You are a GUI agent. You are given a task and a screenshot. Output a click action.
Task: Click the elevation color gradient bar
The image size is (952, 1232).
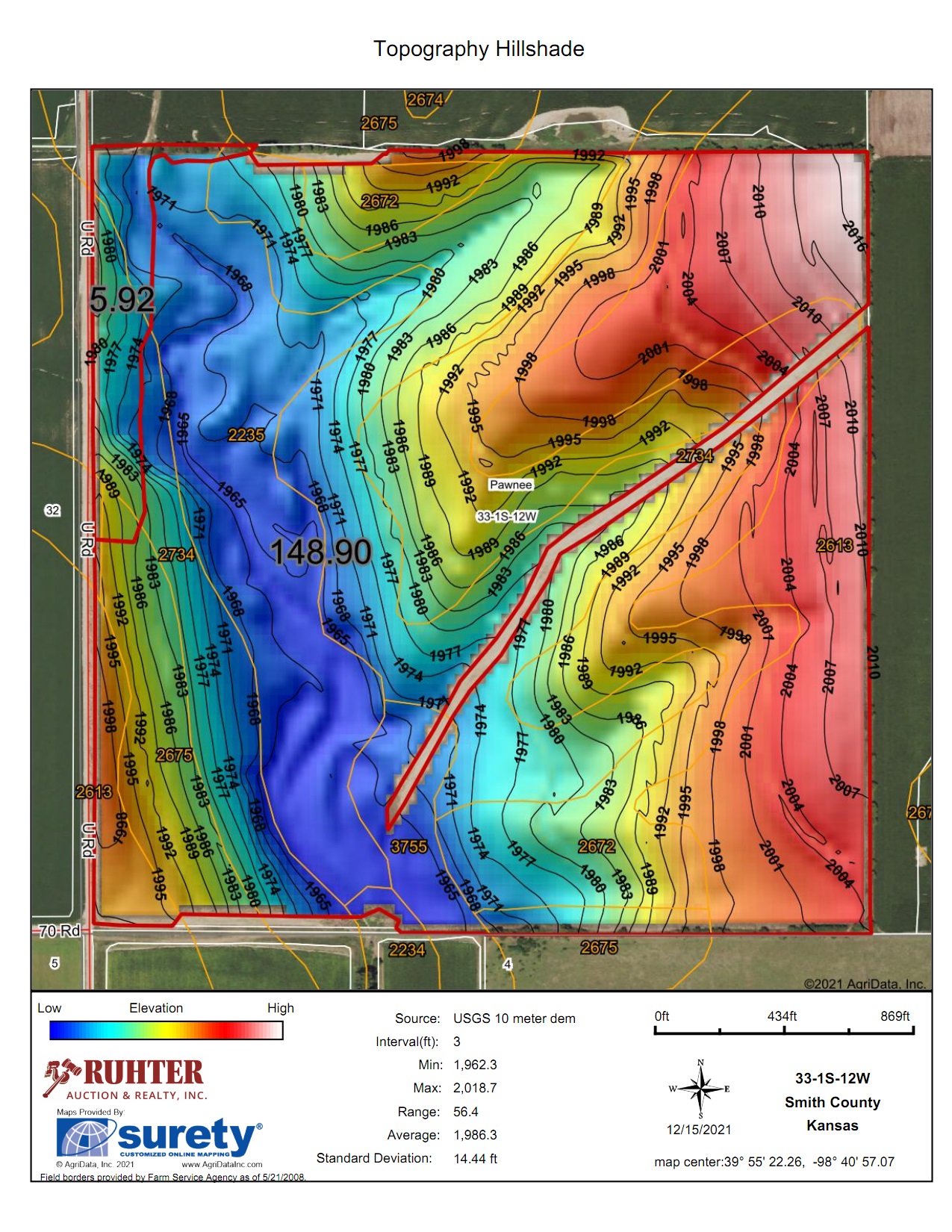(166, 1030)
